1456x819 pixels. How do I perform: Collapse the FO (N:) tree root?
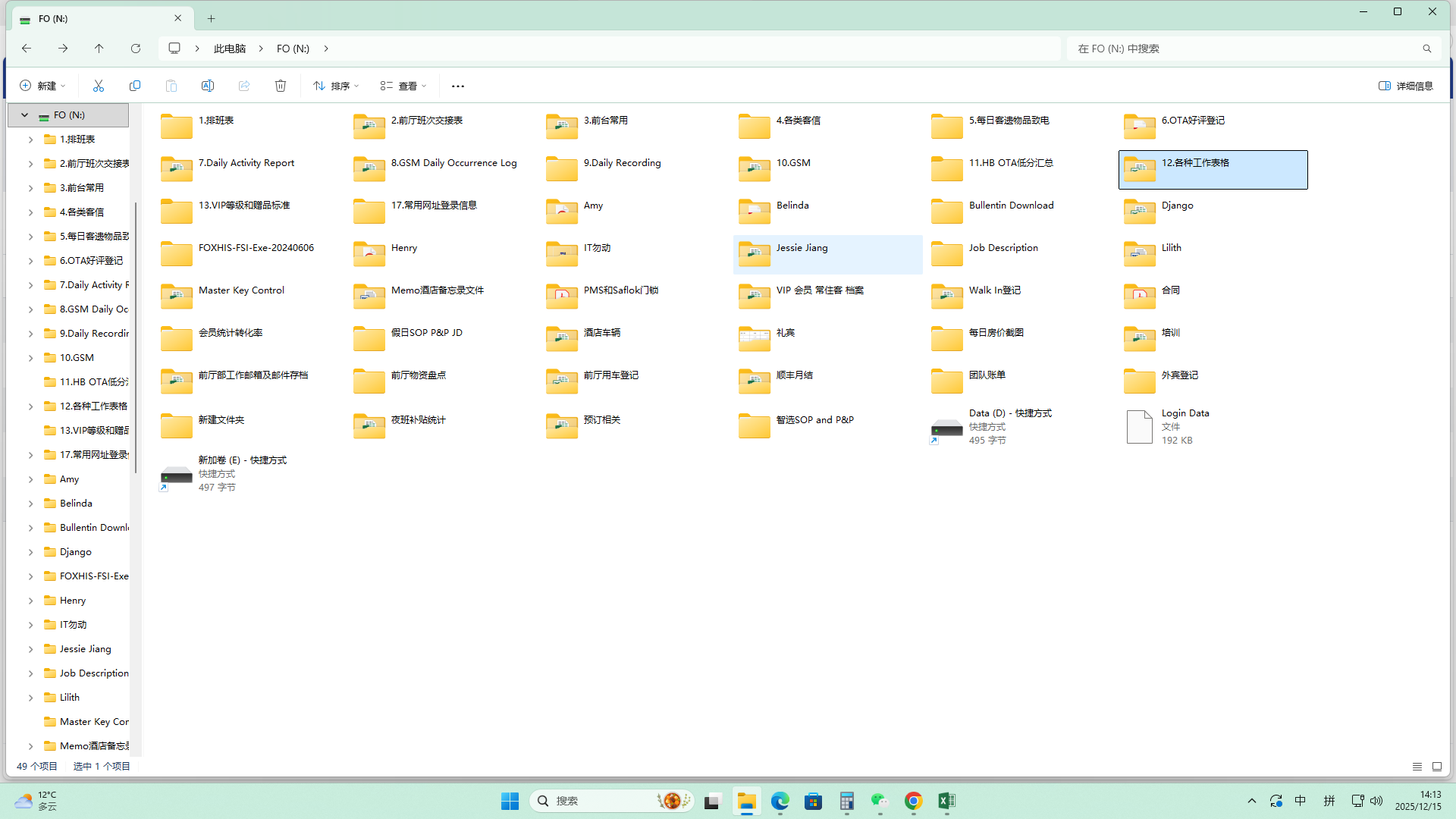click(x=24, y=115)
